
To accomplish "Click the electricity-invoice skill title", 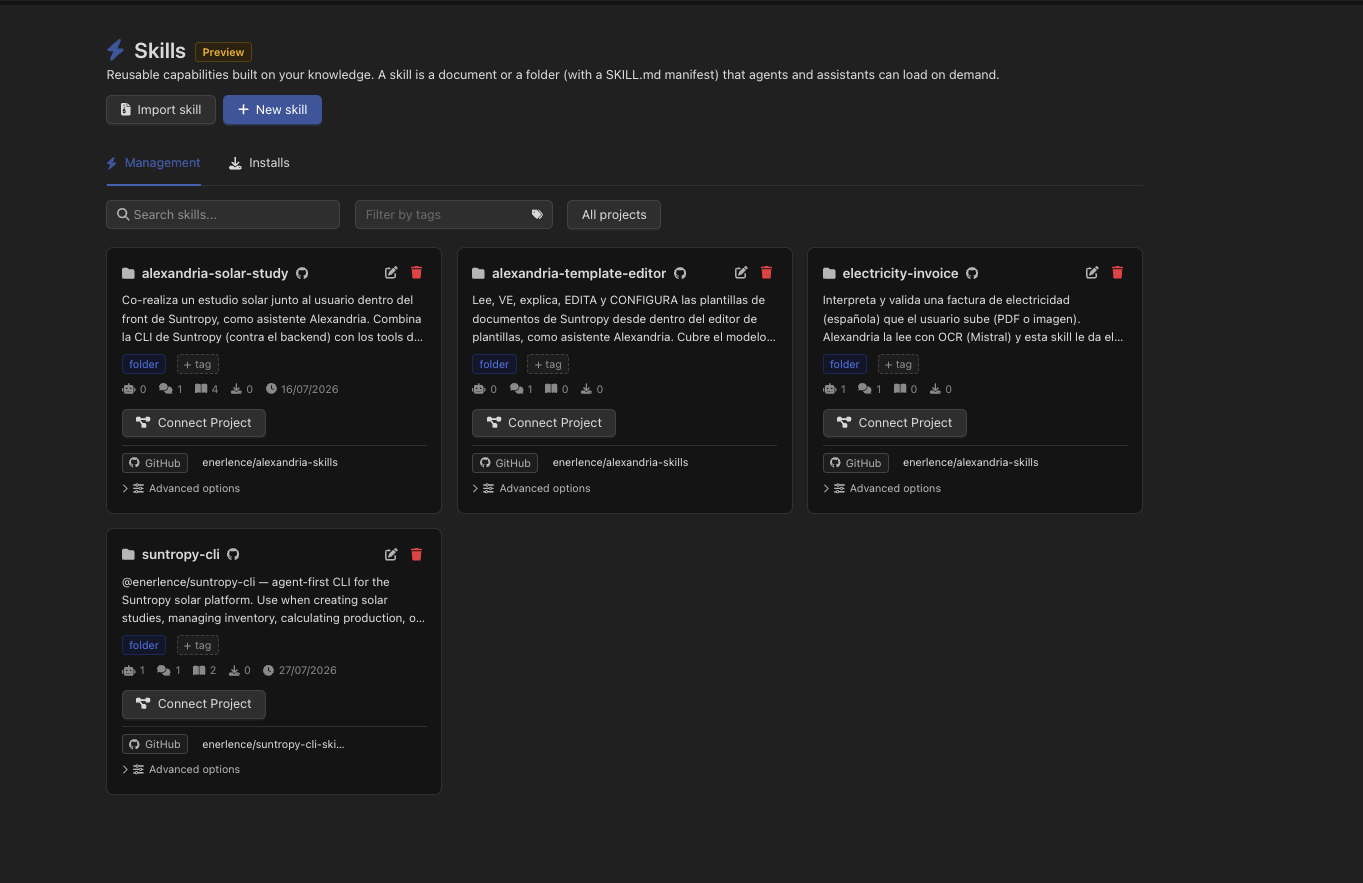I will point(900,273).
